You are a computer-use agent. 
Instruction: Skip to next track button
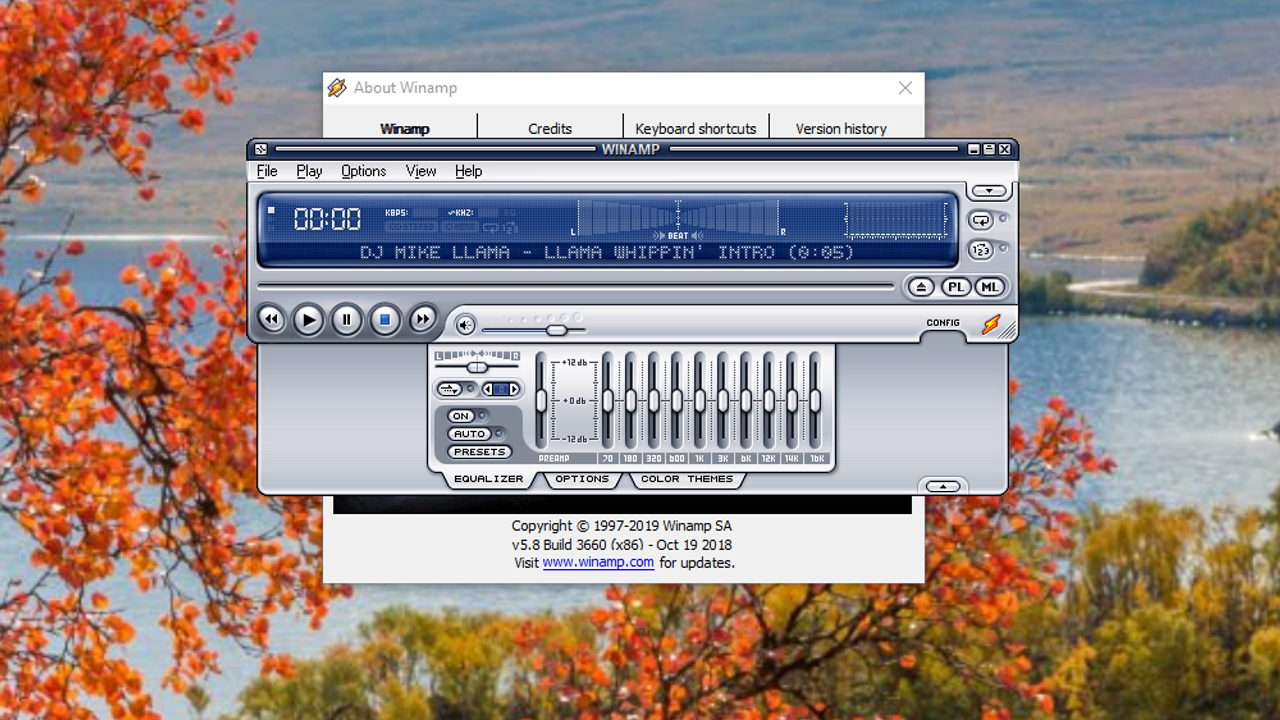pos(423,319)
